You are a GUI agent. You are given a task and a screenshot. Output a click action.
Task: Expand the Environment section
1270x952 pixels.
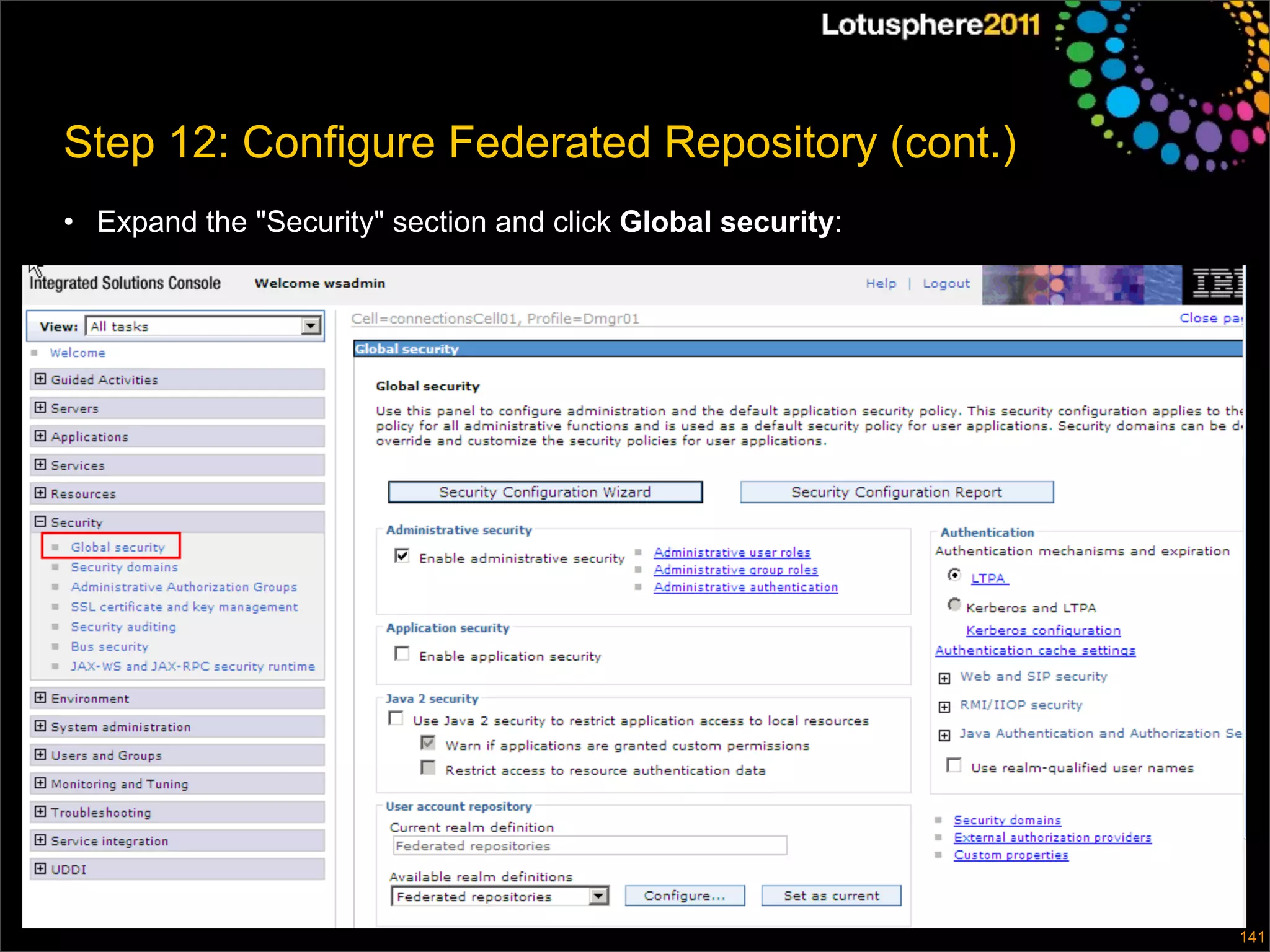(x=41, y=697)
